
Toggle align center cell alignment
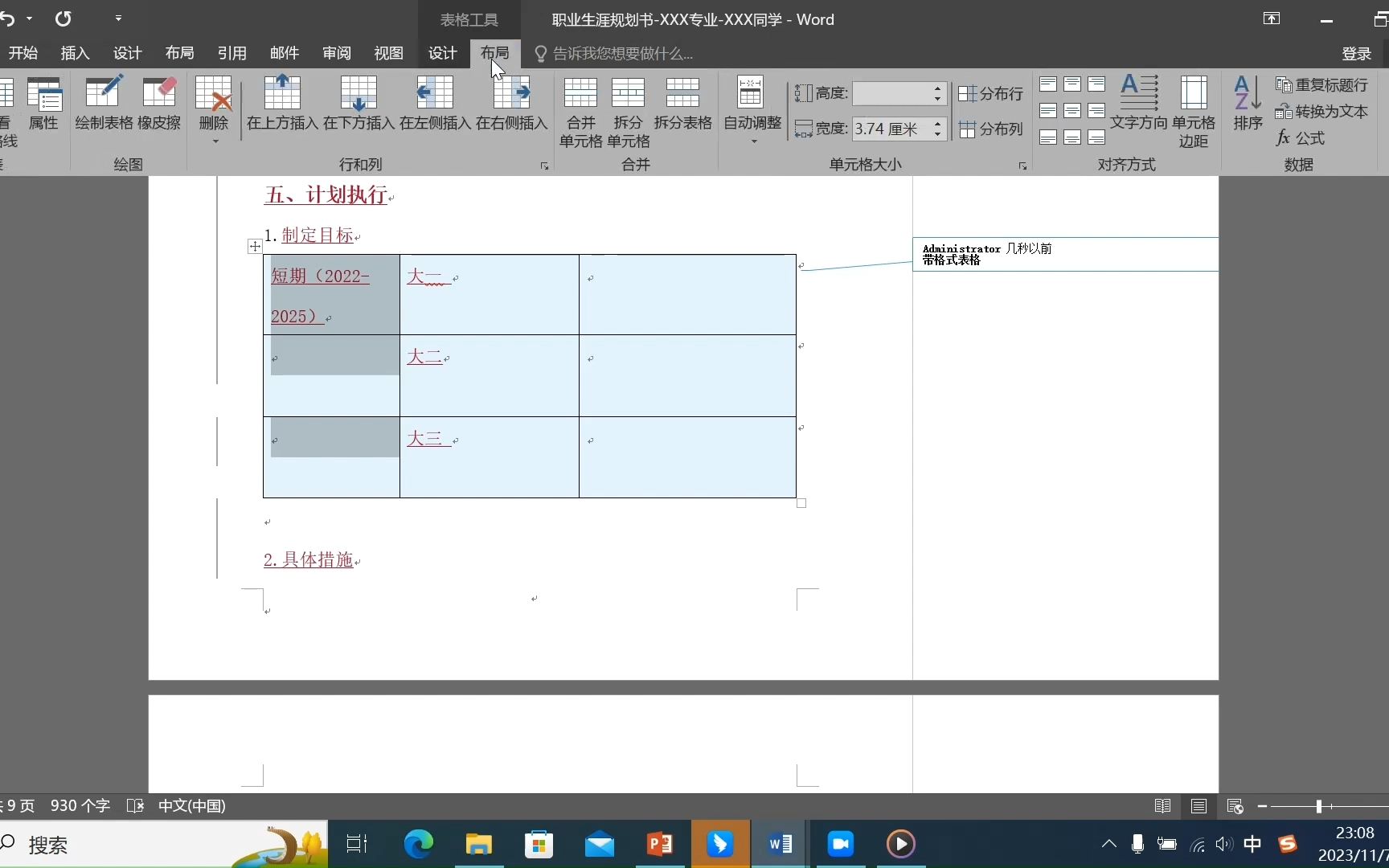[x=1072, y=111]
